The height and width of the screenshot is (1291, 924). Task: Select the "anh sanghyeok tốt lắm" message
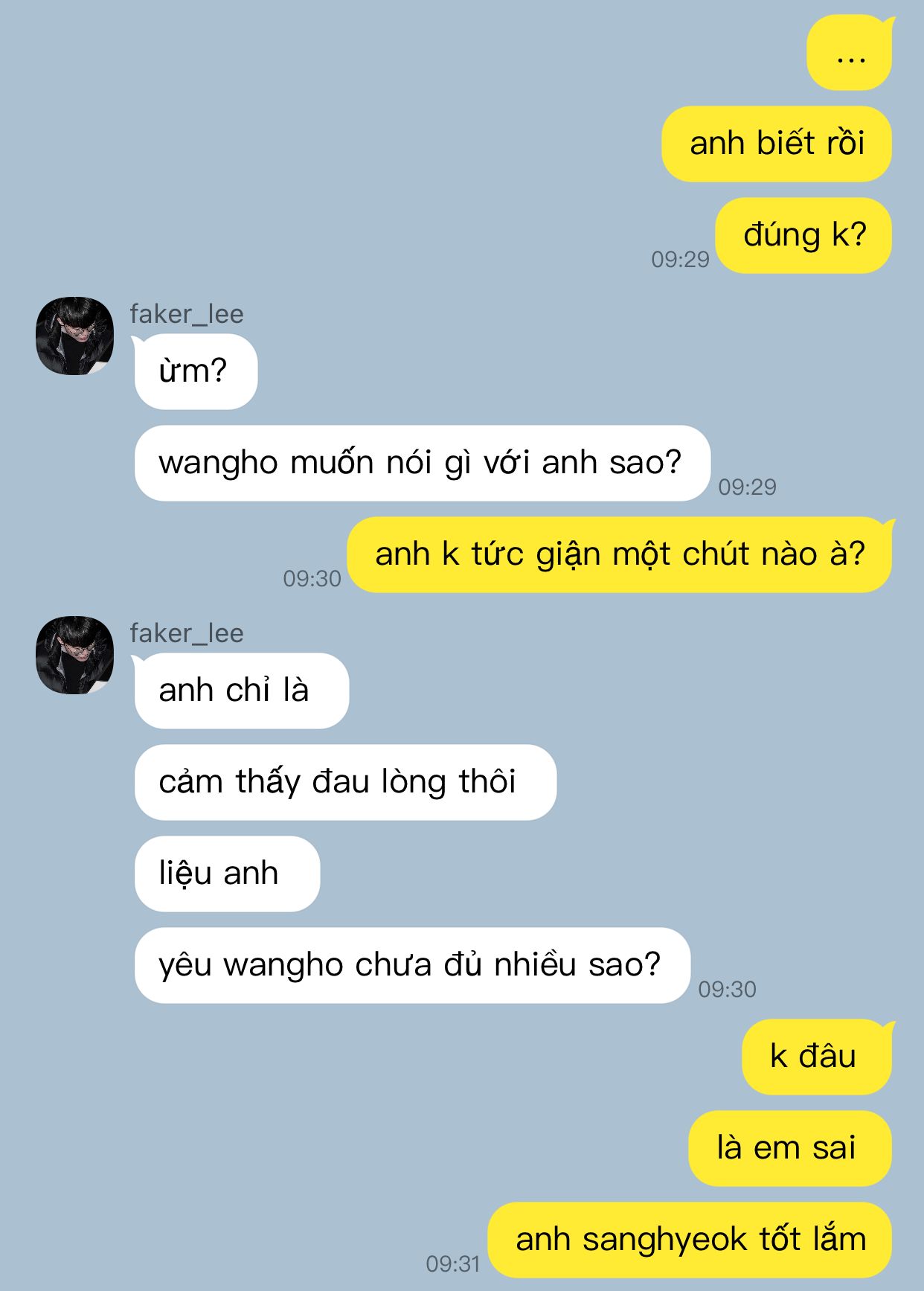point(690,1240)
